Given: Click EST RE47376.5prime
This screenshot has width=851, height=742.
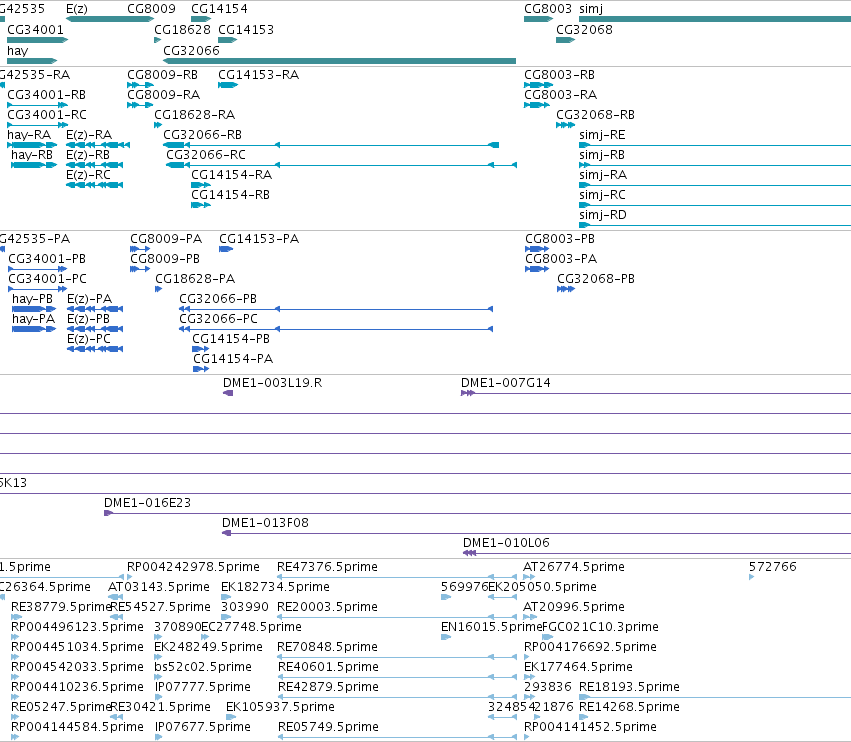Looking at the screenshot, I should [x=327, y=567].
